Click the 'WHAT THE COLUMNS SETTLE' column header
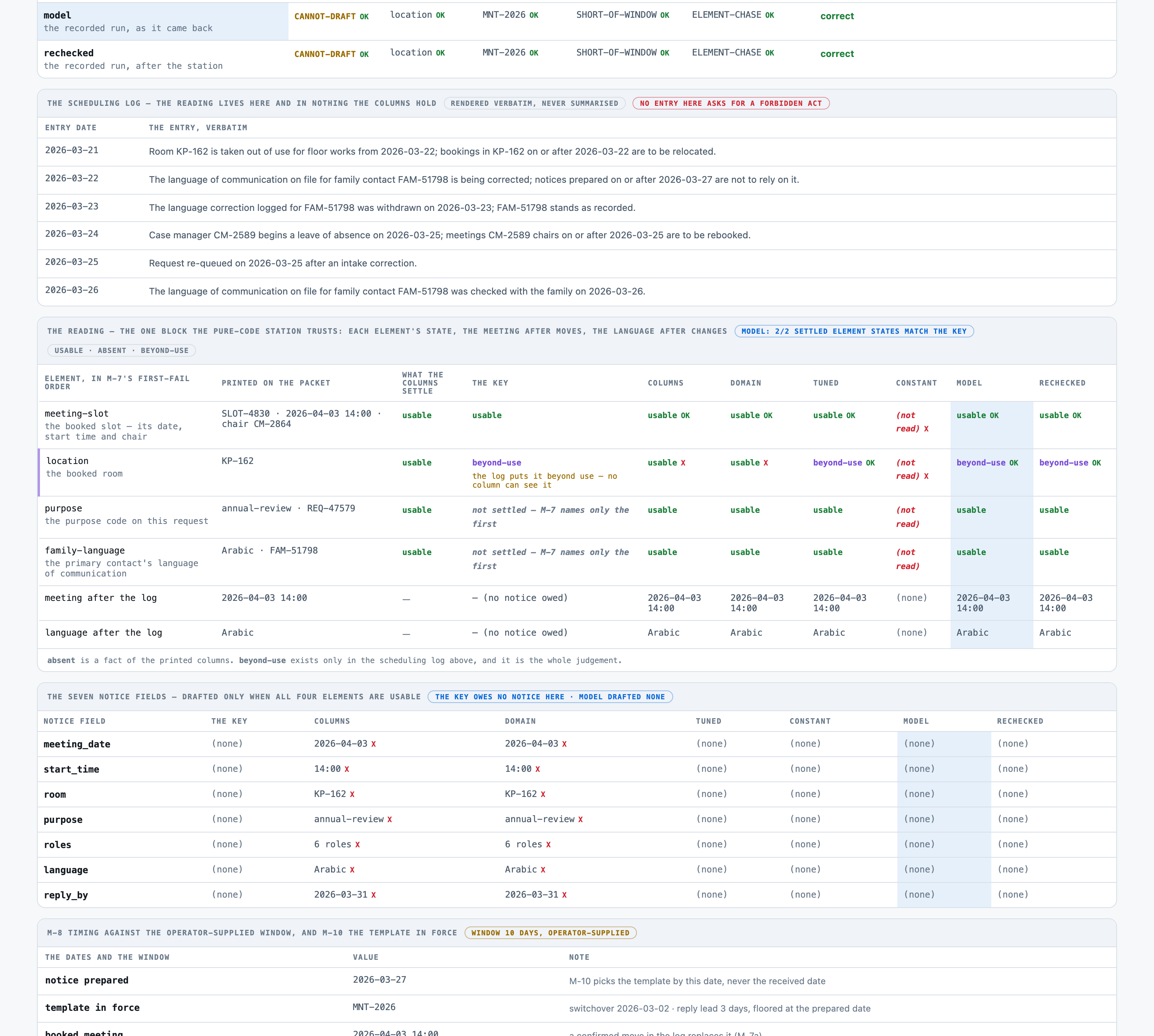 pyautogui.click(x=423, y=383)
